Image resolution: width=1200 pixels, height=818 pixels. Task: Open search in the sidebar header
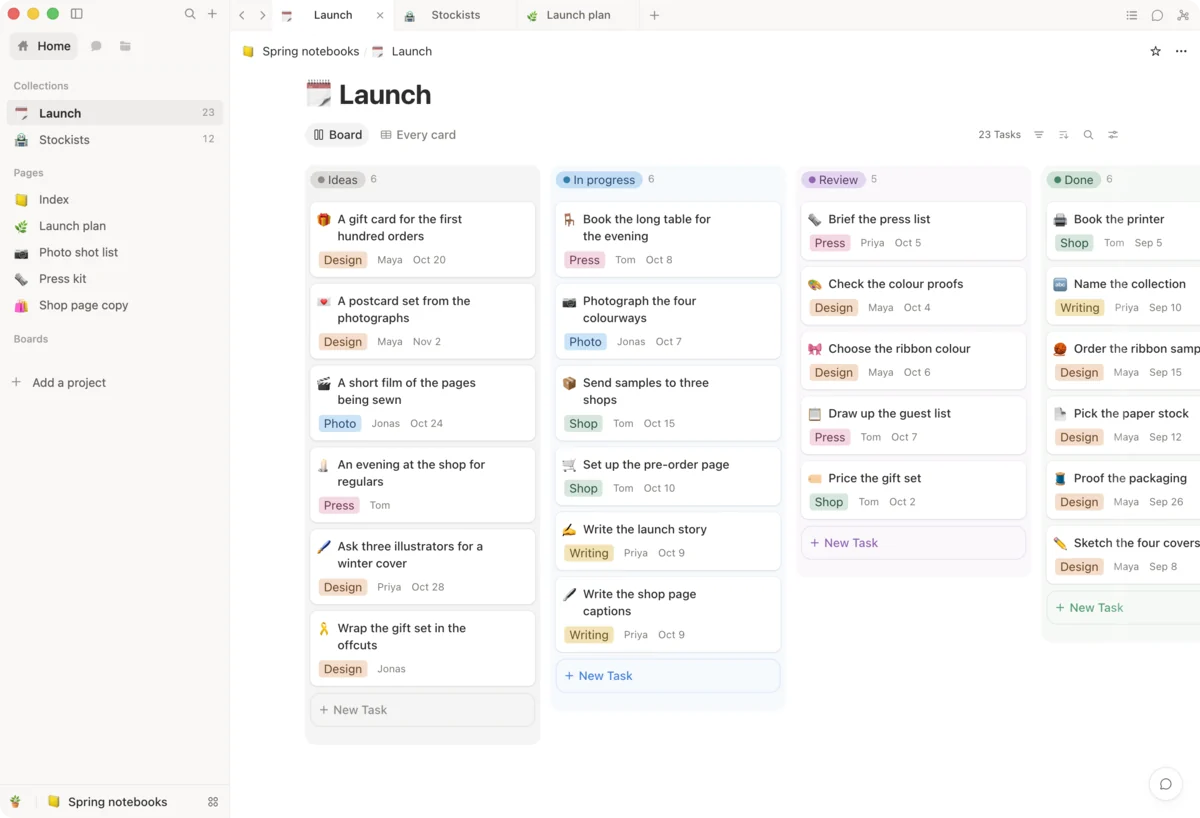190,14
